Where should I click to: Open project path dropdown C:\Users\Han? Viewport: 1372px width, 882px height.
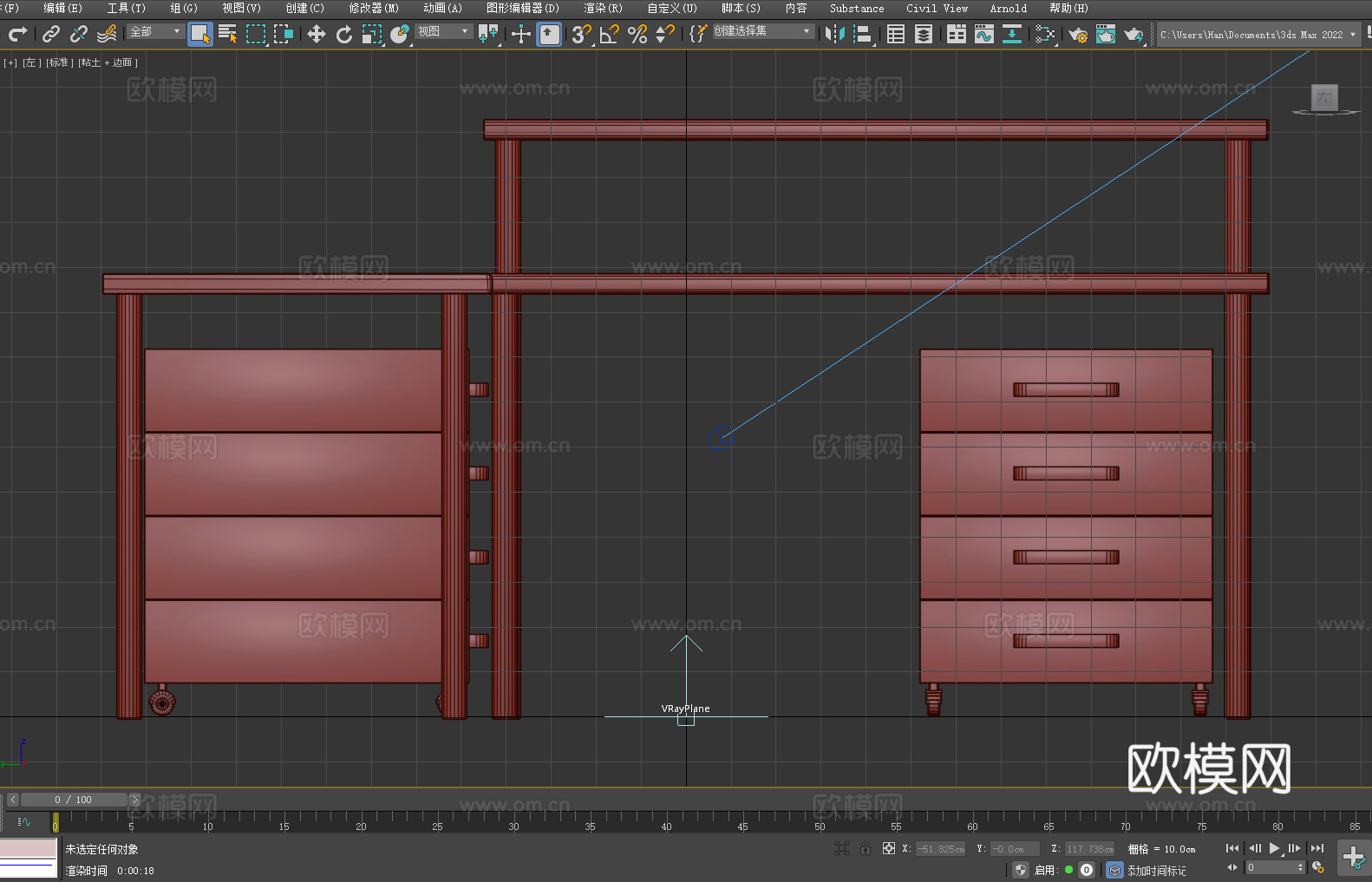[1258, 35]
